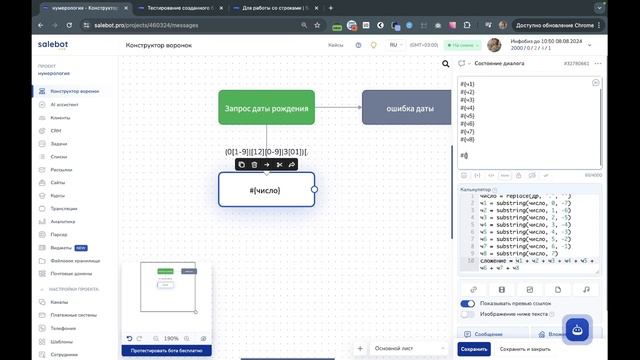
Task: Open the На смене status dropdown
Action: (462, 45)
